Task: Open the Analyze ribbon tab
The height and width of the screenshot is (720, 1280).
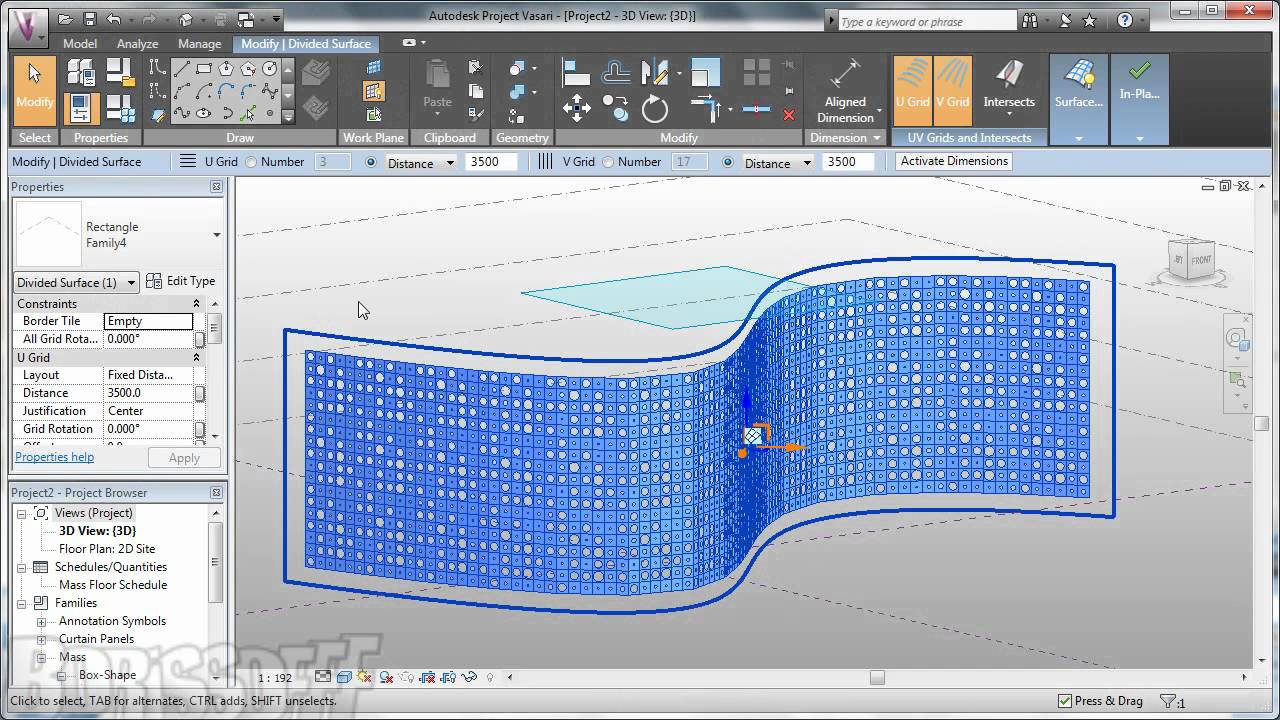Action: click(137, 44)
